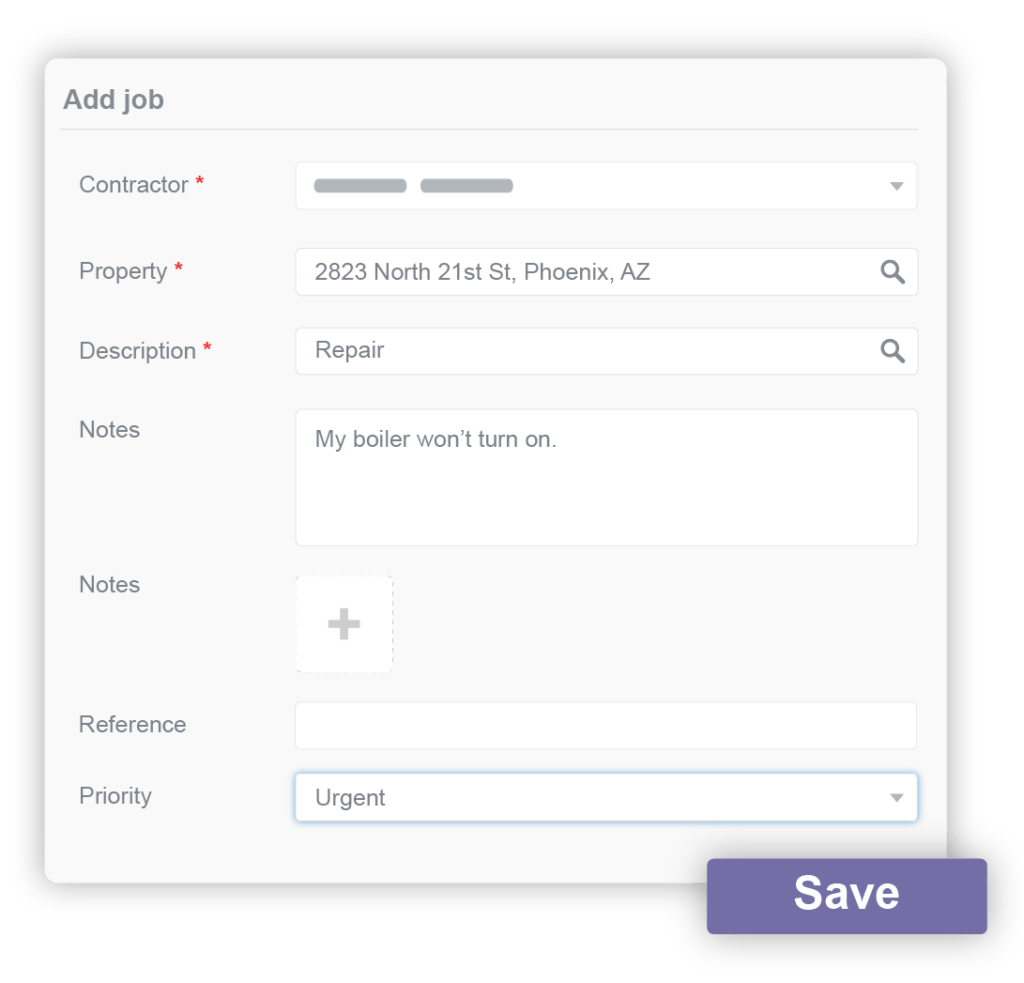Click the plus icon to add an attachment
The image size is (1024, 983).
click(344, 623)
